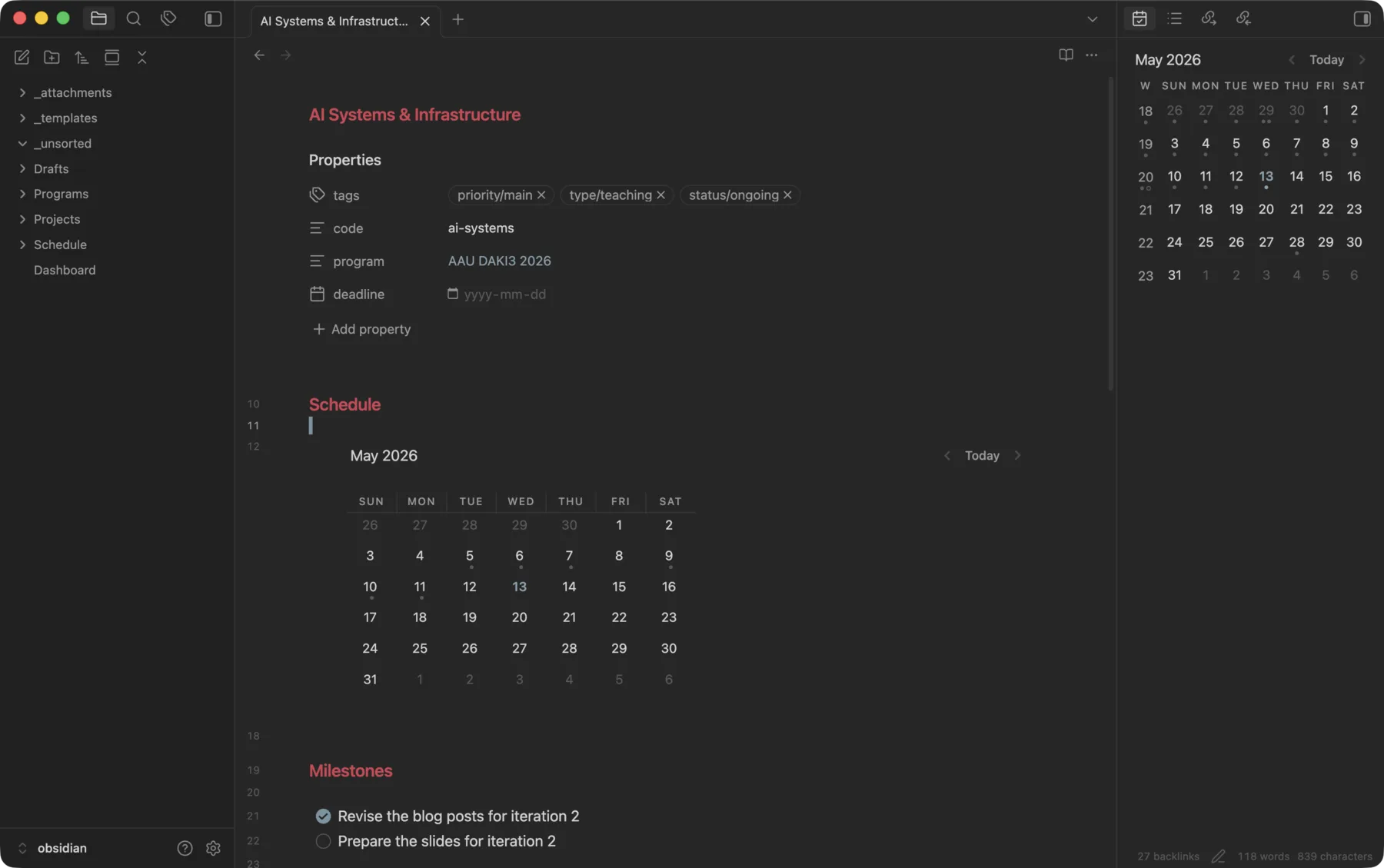Uncheck 'Revise the blog posts for iteration 2'

323,816
